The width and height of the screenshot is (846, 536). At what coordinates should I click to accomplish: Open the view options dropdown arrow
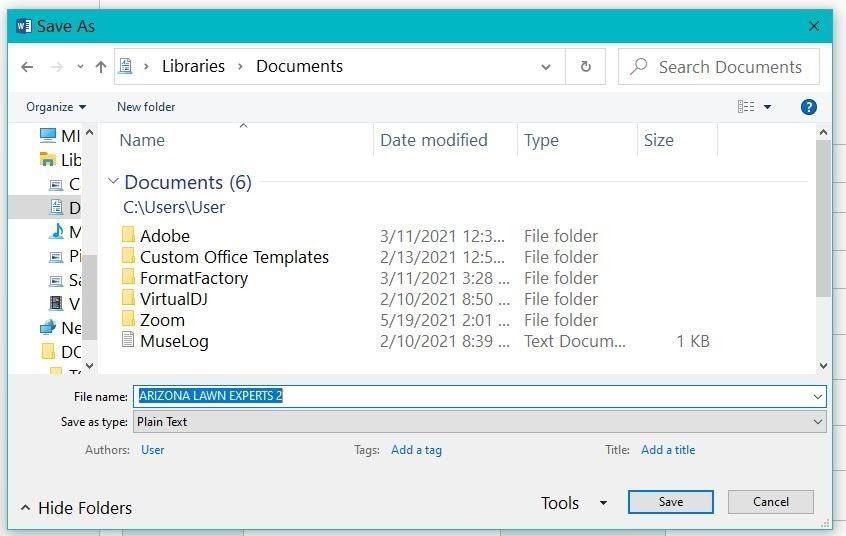[767, 107]
